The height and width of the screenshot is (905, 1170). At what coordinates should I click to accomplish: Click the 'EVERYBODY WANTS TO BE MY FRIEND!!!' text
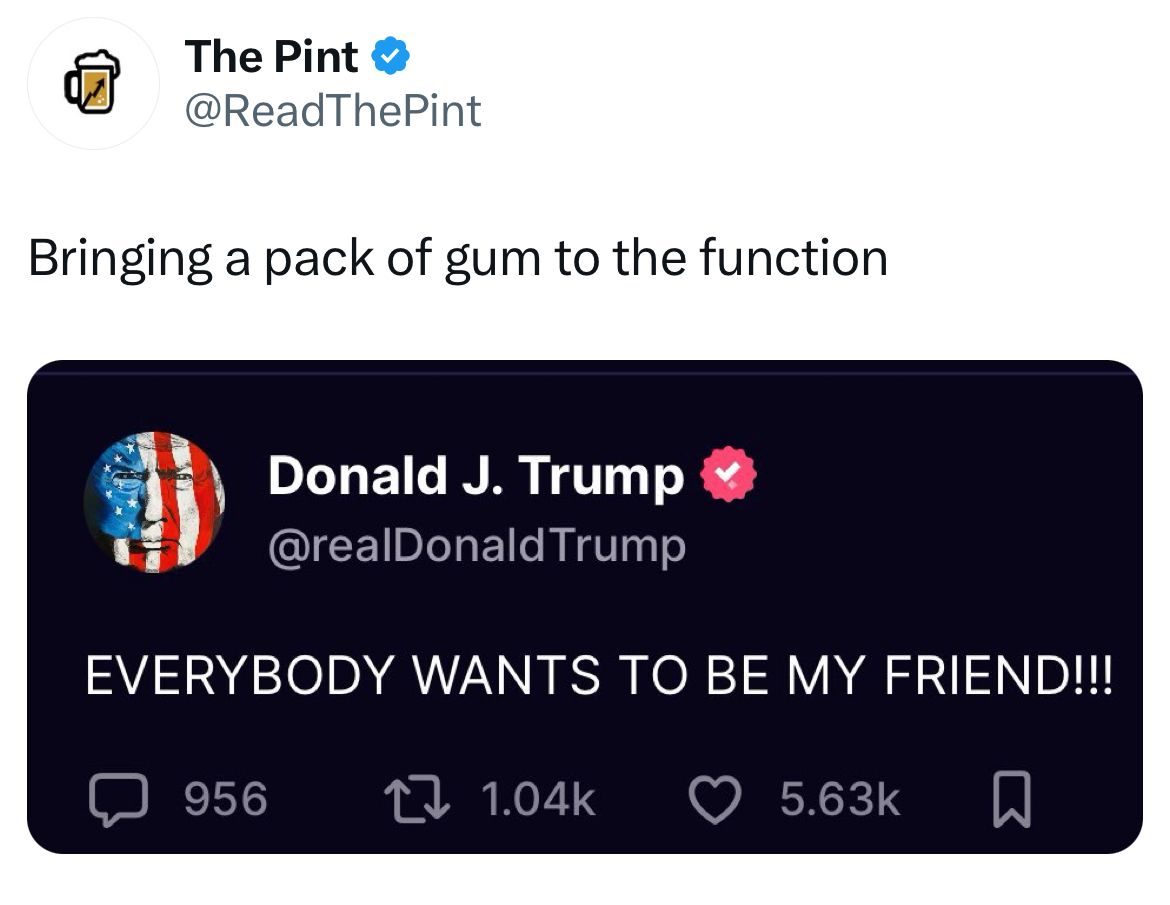point(599,675)
